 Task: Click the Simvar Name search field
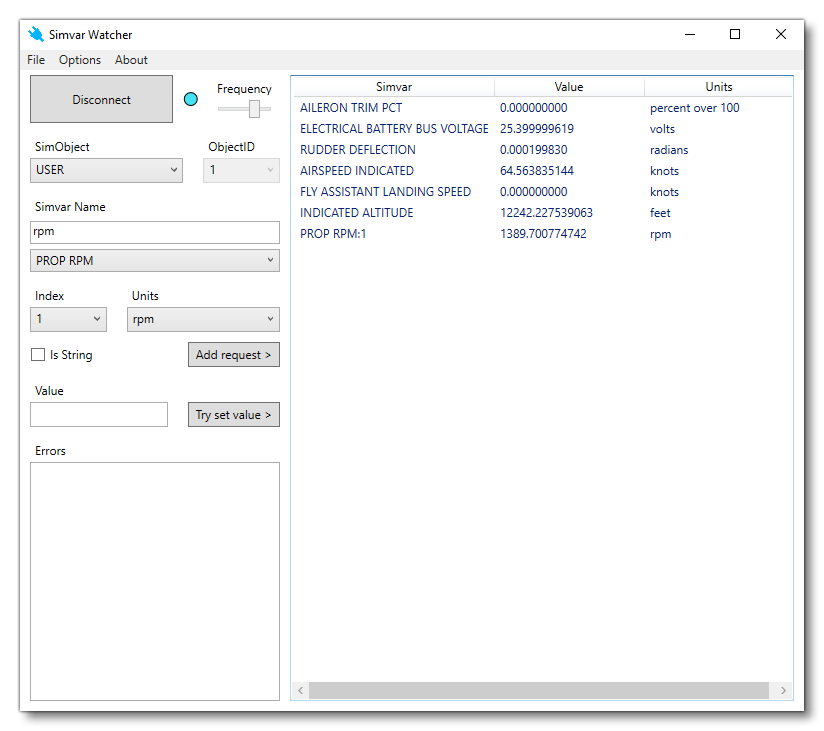click(155, 232)
